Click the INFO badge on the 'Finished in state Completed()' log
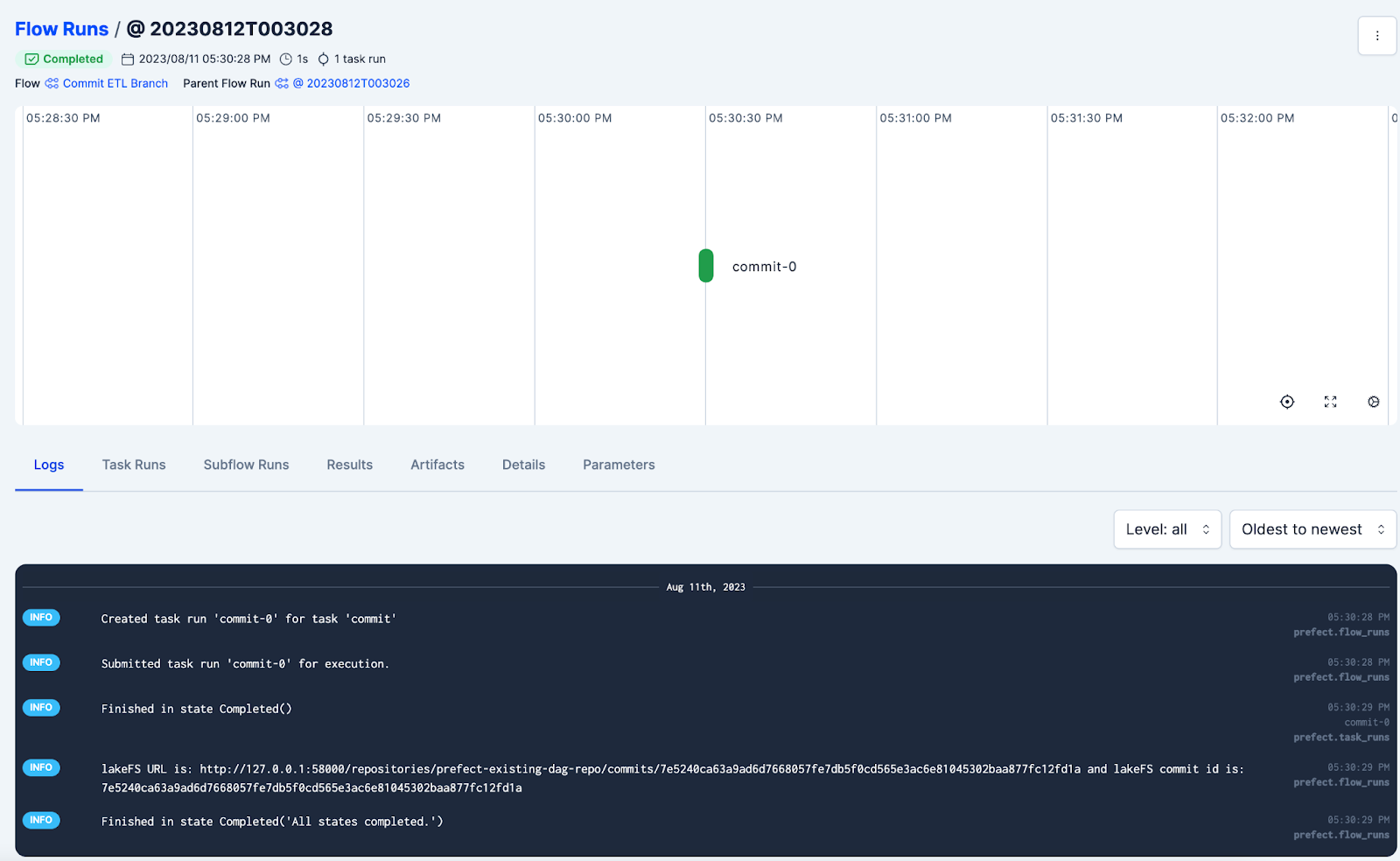Image resolution: width=1400 pixels, height=861 pixels. point(41,707)
